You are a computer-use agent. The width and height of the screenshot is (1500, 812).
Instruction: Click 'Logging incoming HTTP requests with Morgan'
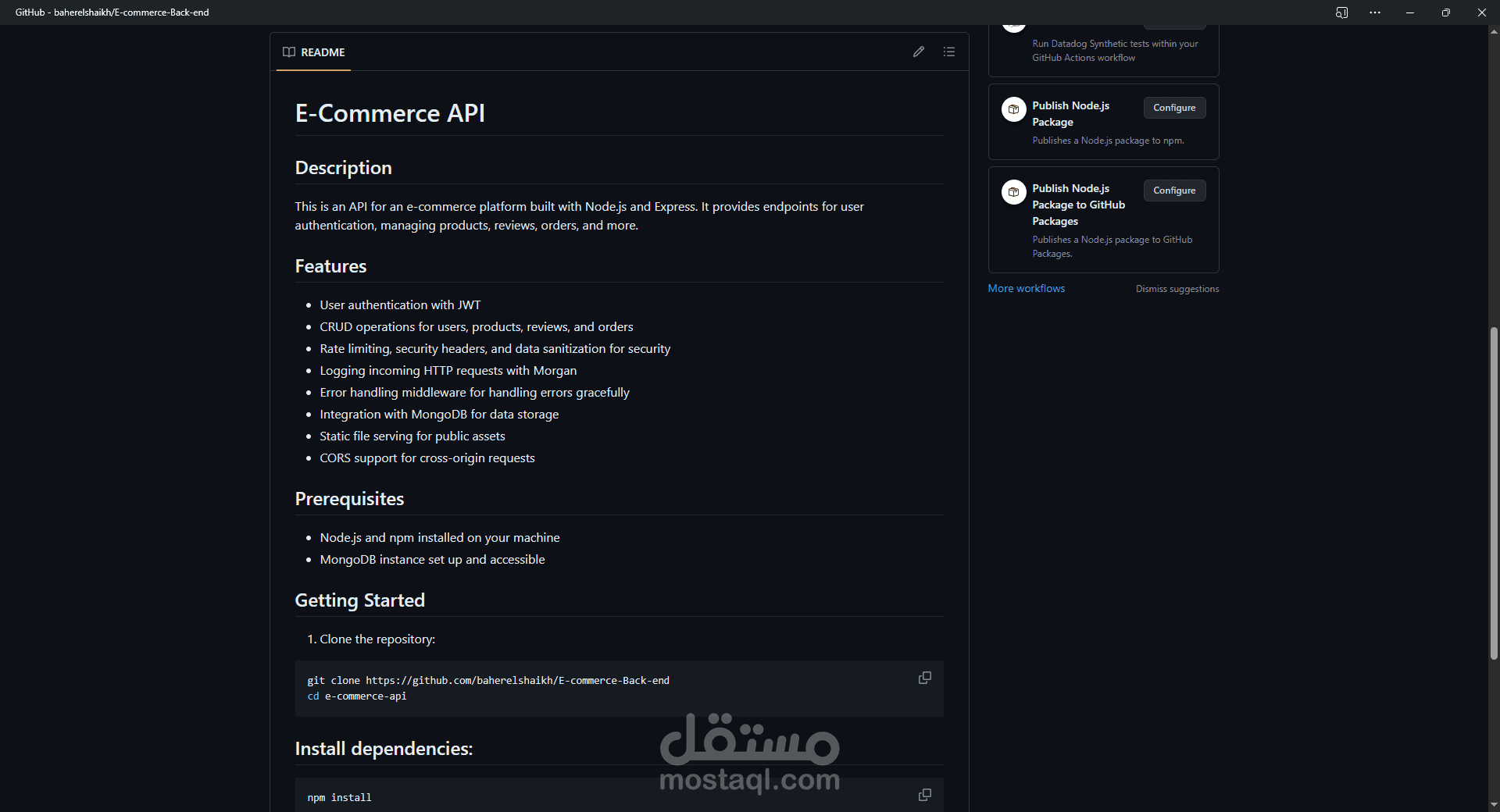click(x=448, y=371)
